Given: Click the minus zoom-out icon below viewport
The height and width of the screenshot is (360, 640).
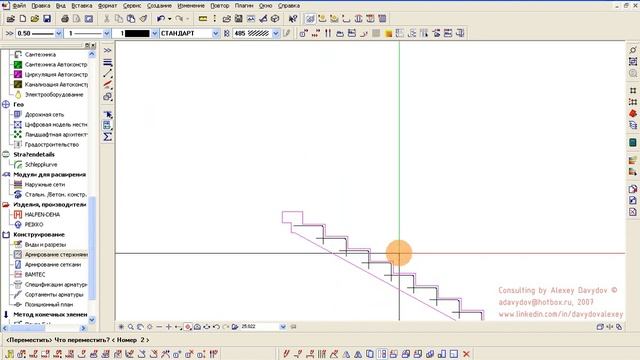Looking at the screenshot, I should (x=159, y=327).
